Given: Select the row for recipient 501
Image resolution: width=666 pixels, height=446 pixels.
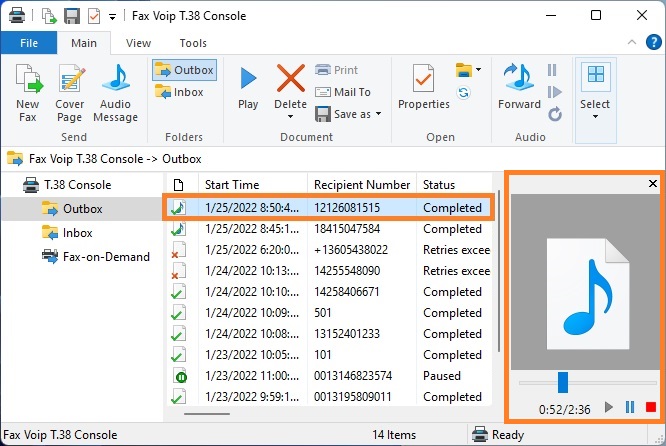Looking at the screenshot, I should (x=328, y=313).
